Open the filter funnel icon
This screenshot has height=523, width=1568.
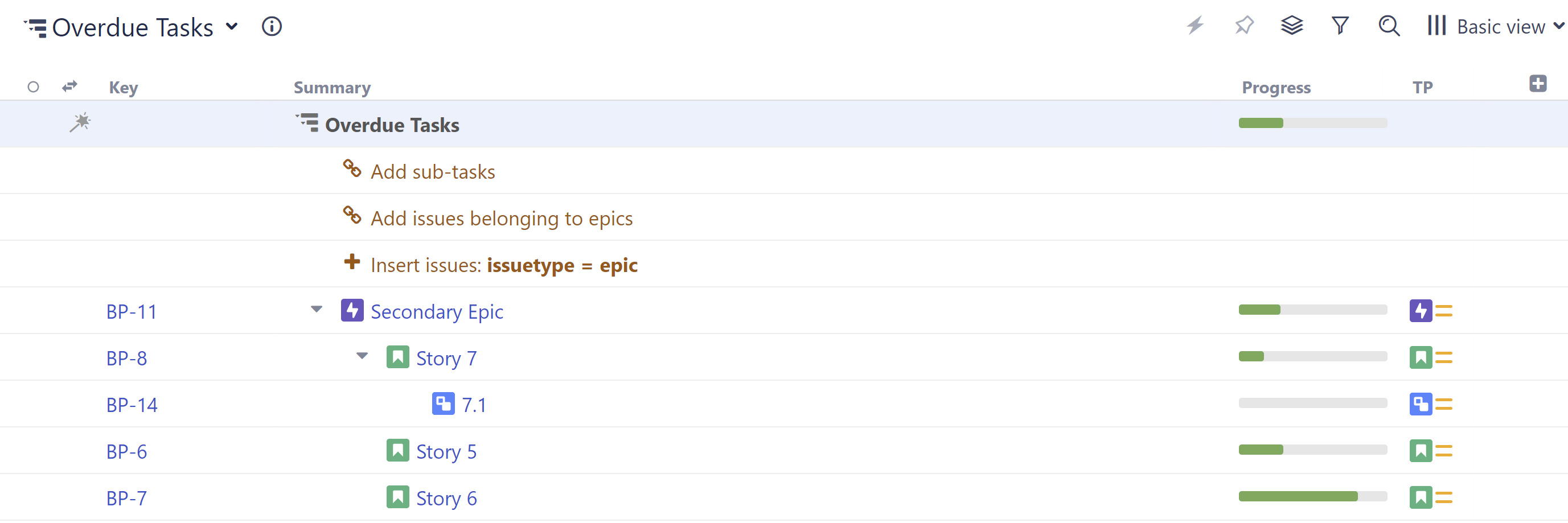coord(1340,26)
